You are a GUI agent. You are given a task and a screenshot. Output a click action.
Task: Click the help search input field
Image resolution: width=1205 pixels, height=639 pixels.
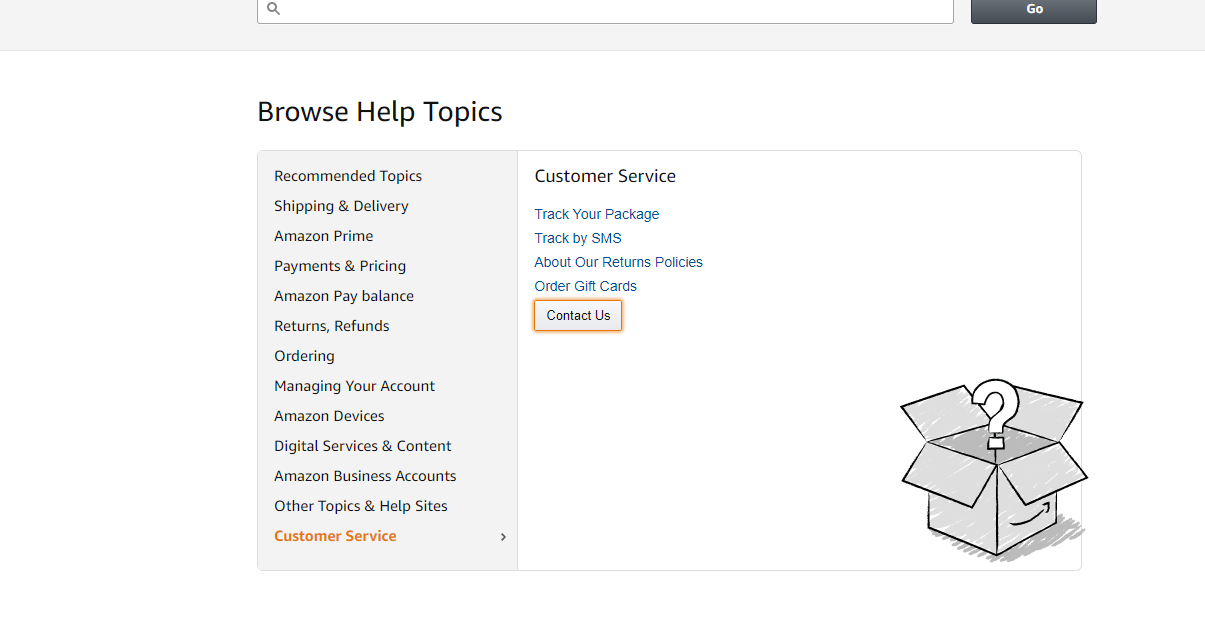(605, 10)
